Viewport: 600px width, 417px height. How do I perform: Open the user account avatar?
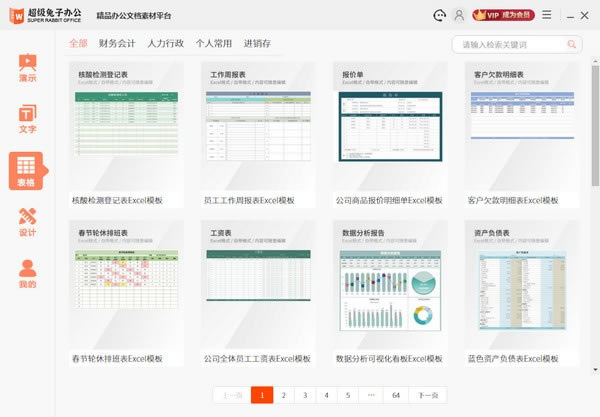459,15
